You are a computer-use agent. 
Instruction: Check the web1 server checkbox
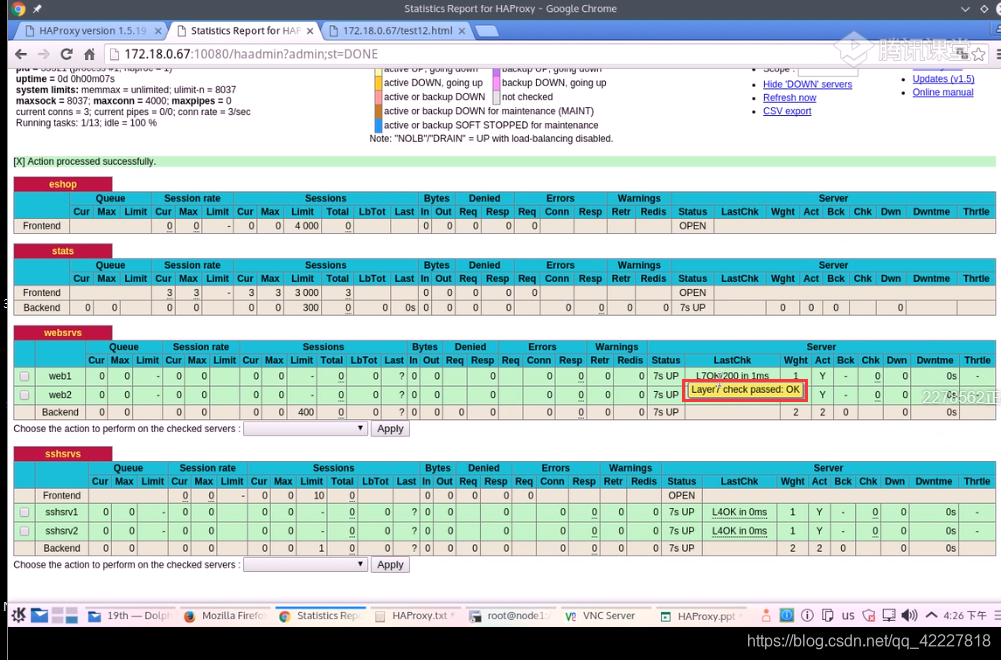point(24,377)
